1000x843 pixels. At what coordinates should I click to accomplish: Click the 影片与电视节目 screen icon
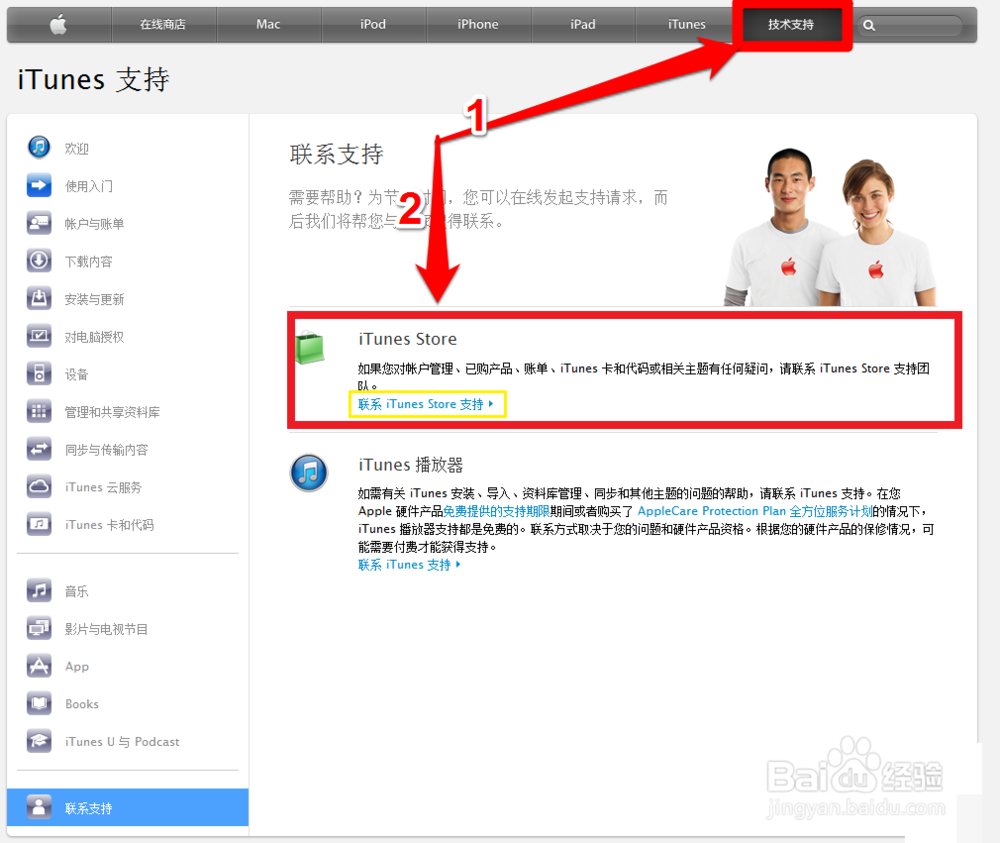click(39, 629)
